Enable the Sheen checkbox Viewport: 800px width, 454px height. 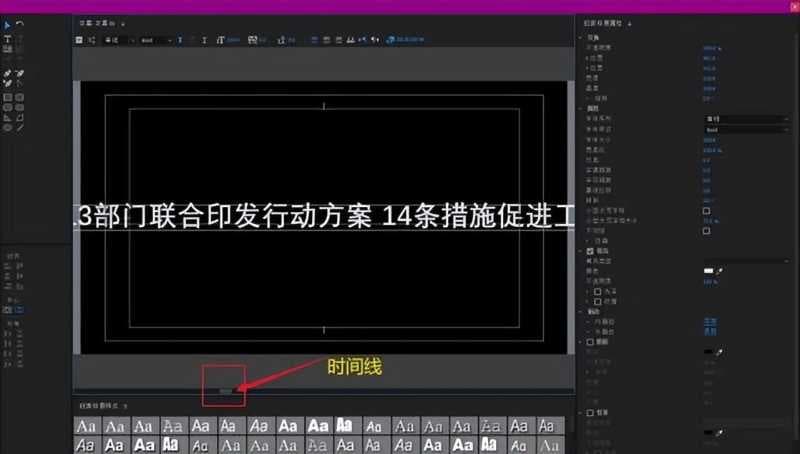597,291
